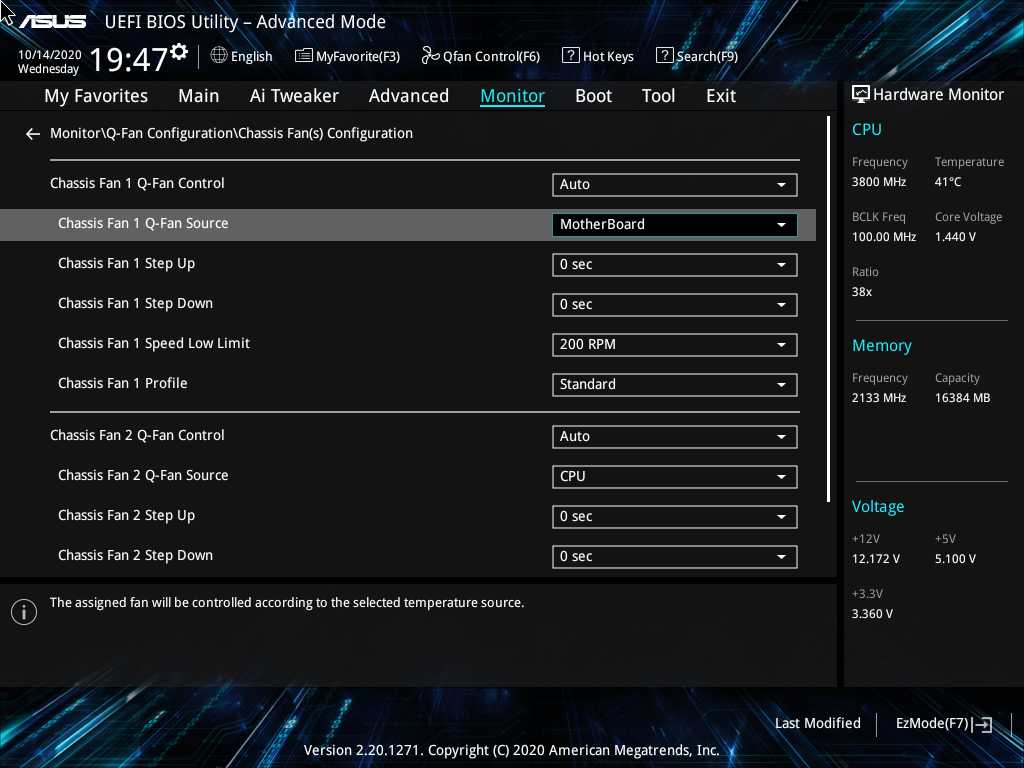This screenshot has width=1024, height=768.
Task: Click memory frequency value 2133 MHz
Action: (x=879, y=398)
